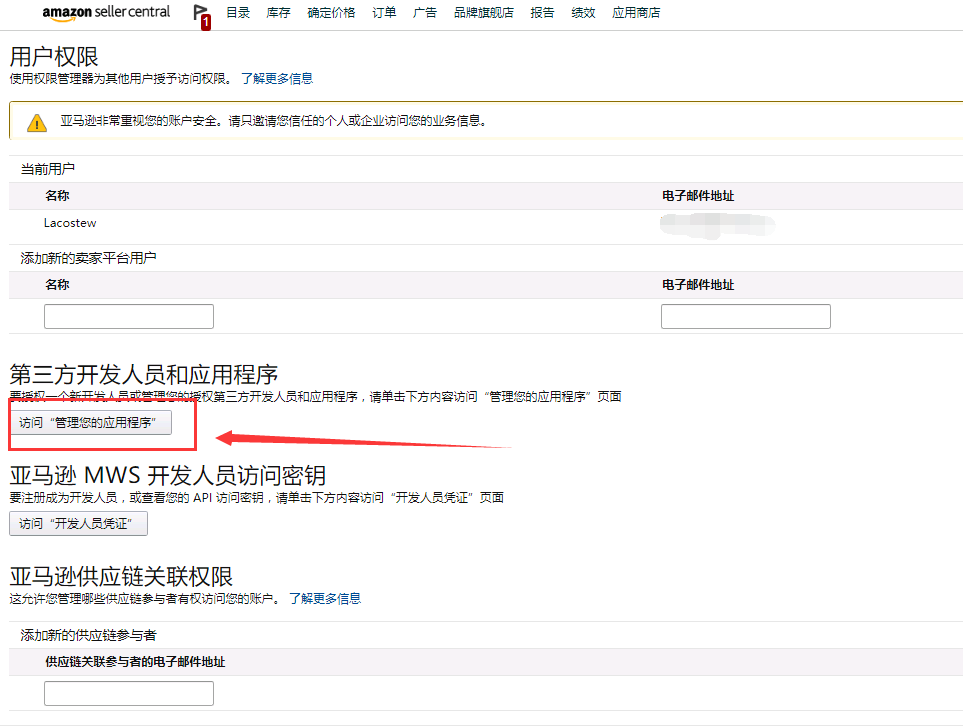Viewport: 963px width, 727px height.
Task: Open the 库存 menu
Action: (x=278, y=12)
